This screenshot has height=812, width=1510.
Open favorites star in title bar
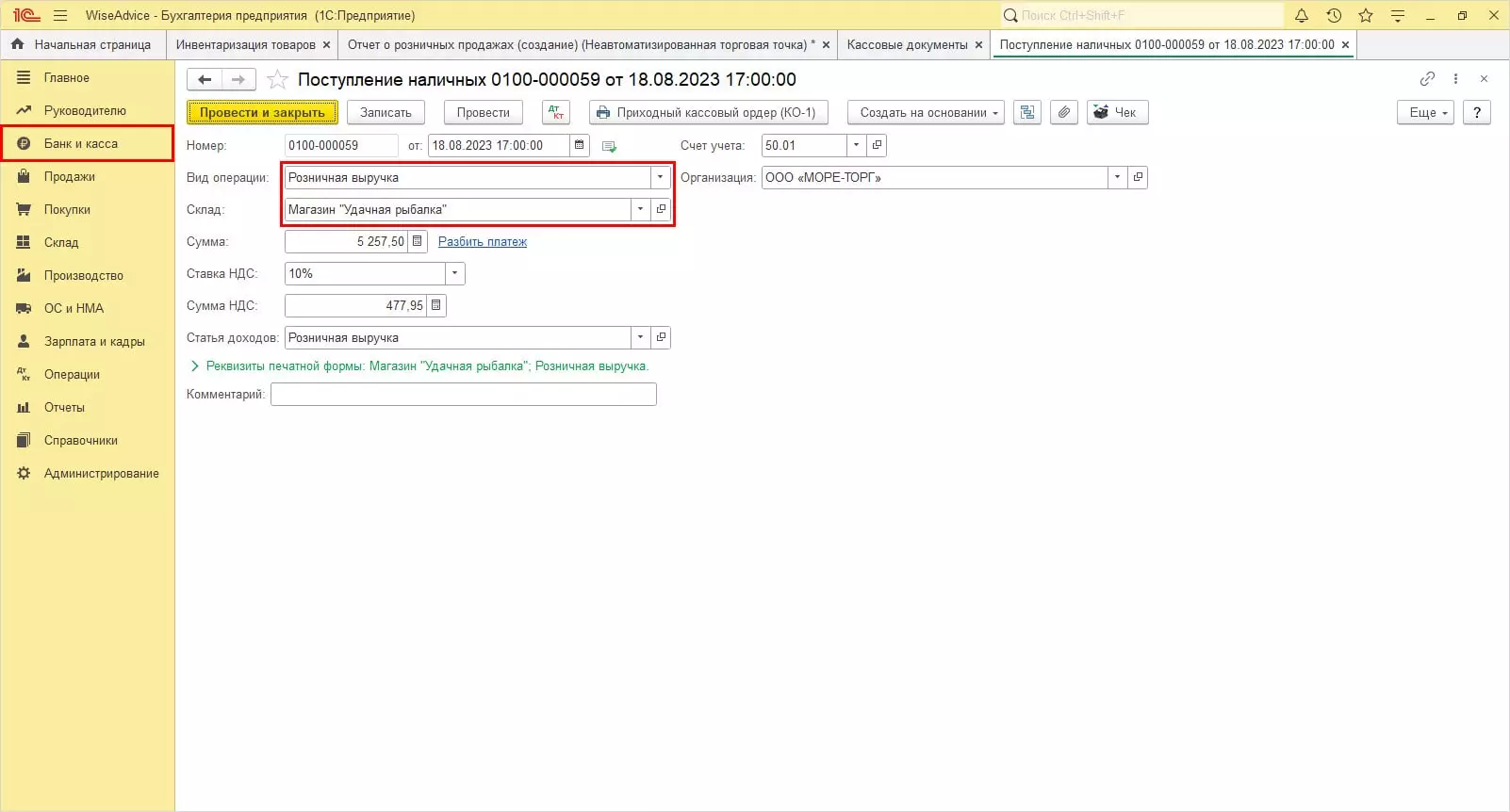coord(1366,15)
